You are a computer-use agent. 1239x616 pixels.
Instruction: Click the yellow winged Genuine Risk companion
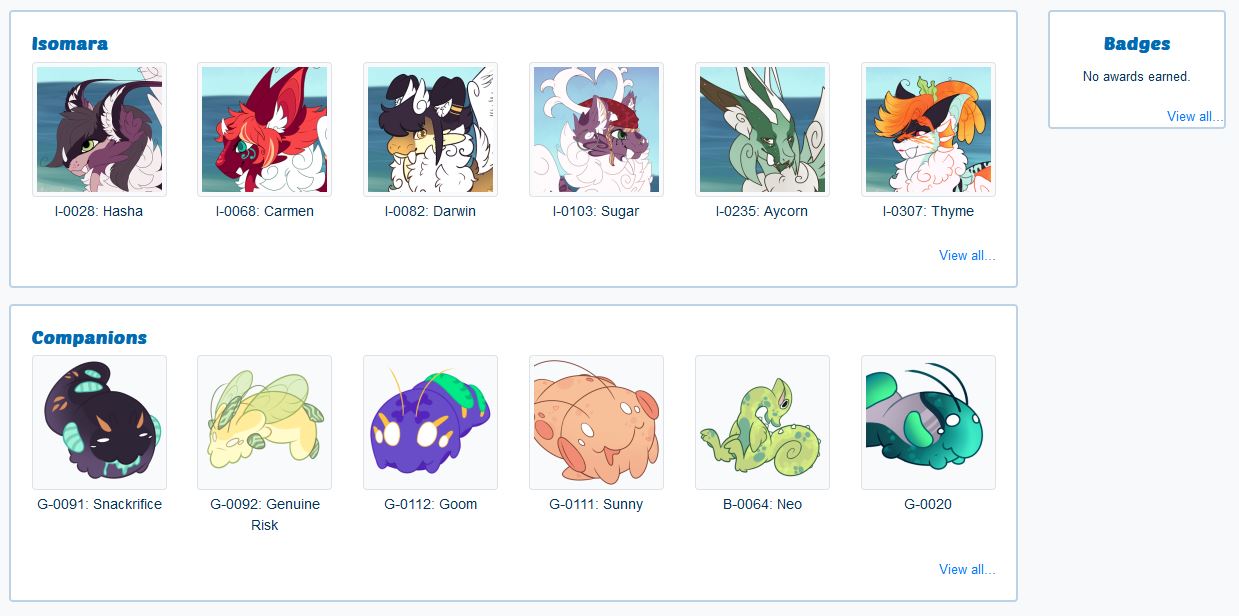pos(265,422)
